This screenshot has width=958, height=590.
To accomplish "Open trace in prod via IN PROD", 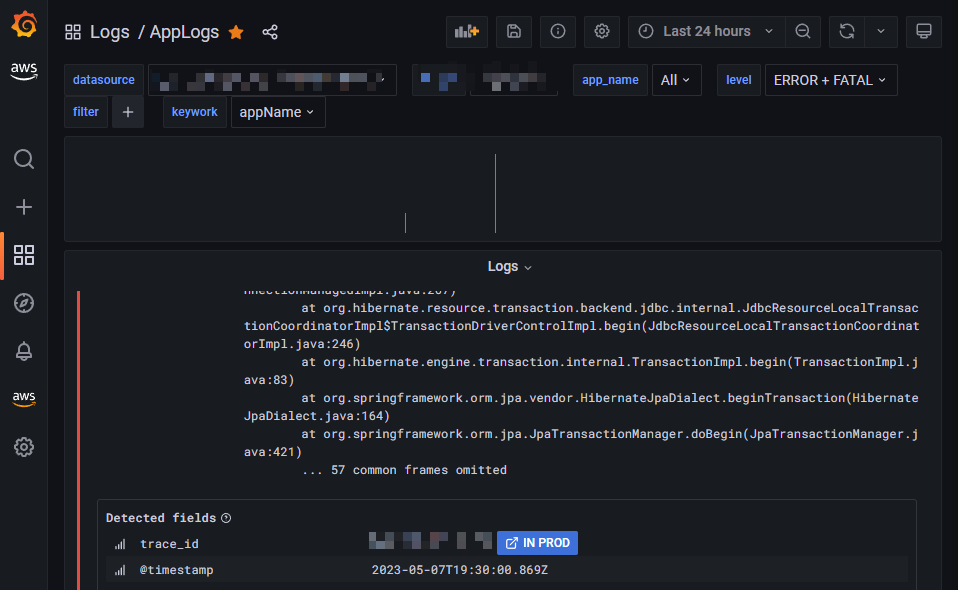I will [537, 542].
